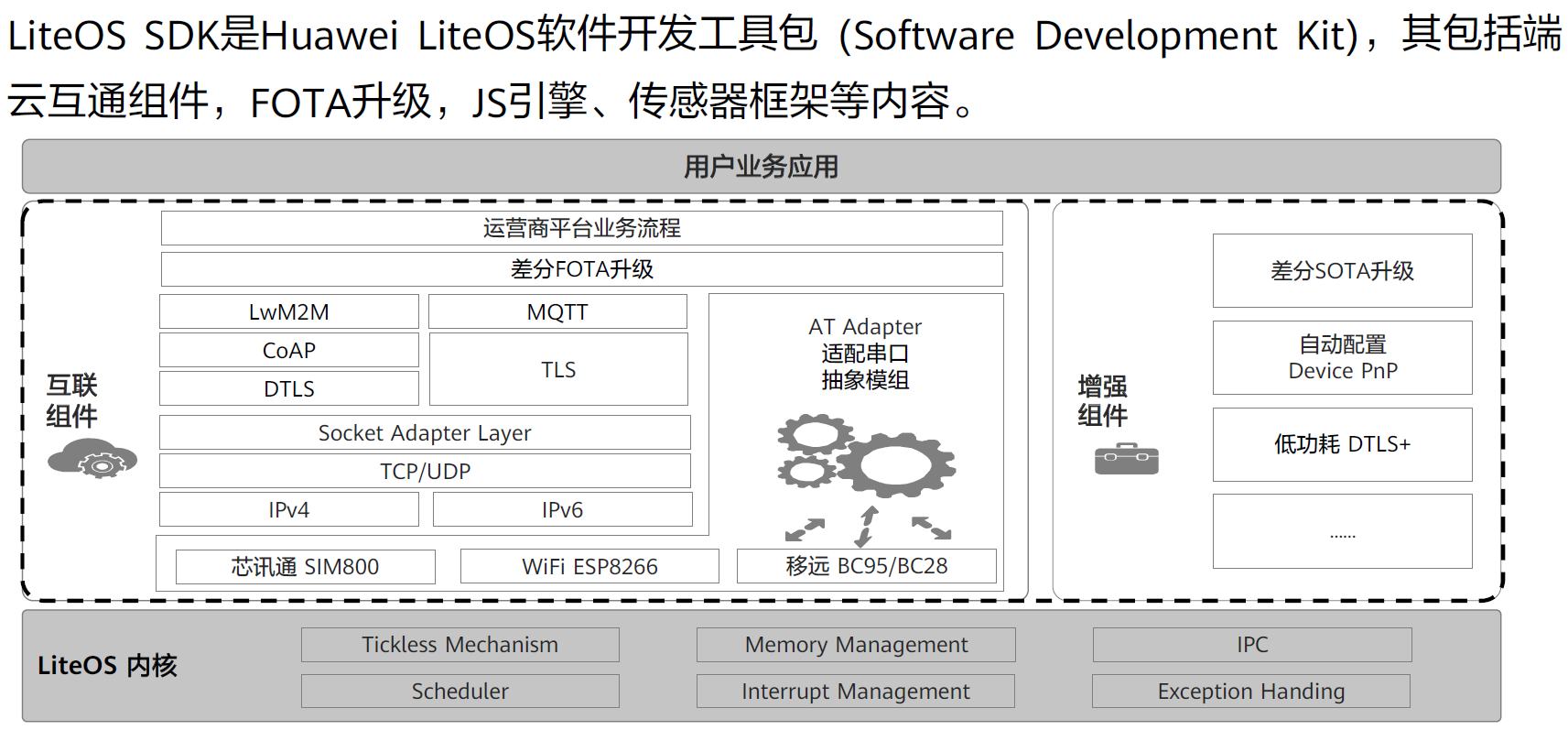Select the 低功耗 DTLS+ box
This screenshot has width=1568, height=730.
pos(1343,444)
